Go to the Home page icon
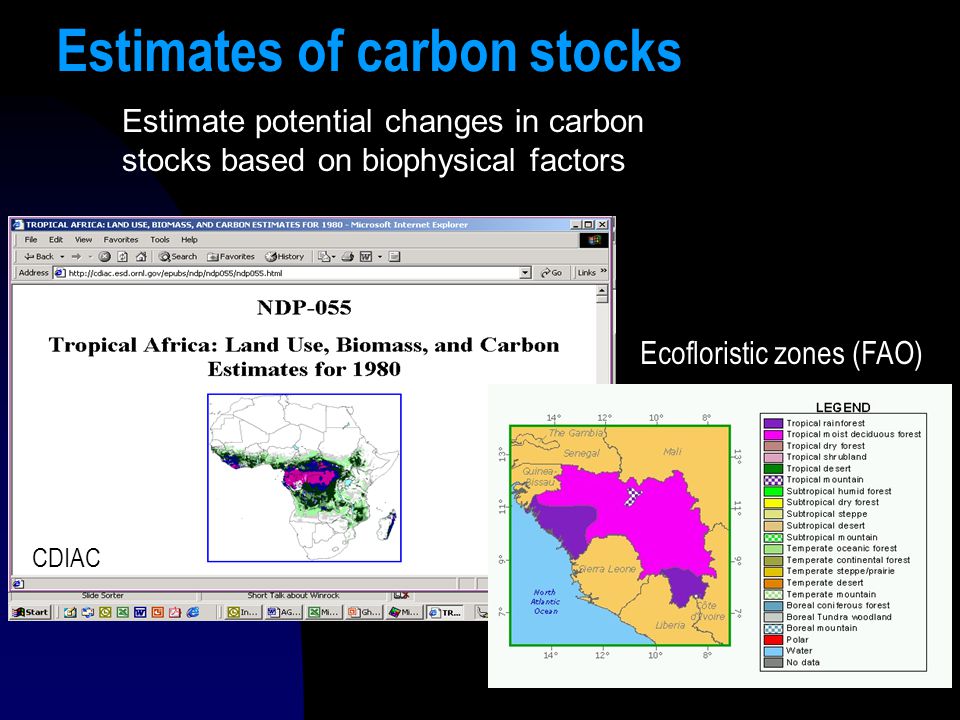The width and height of the screenshot is (960, 720). click(x=141, y=257)
